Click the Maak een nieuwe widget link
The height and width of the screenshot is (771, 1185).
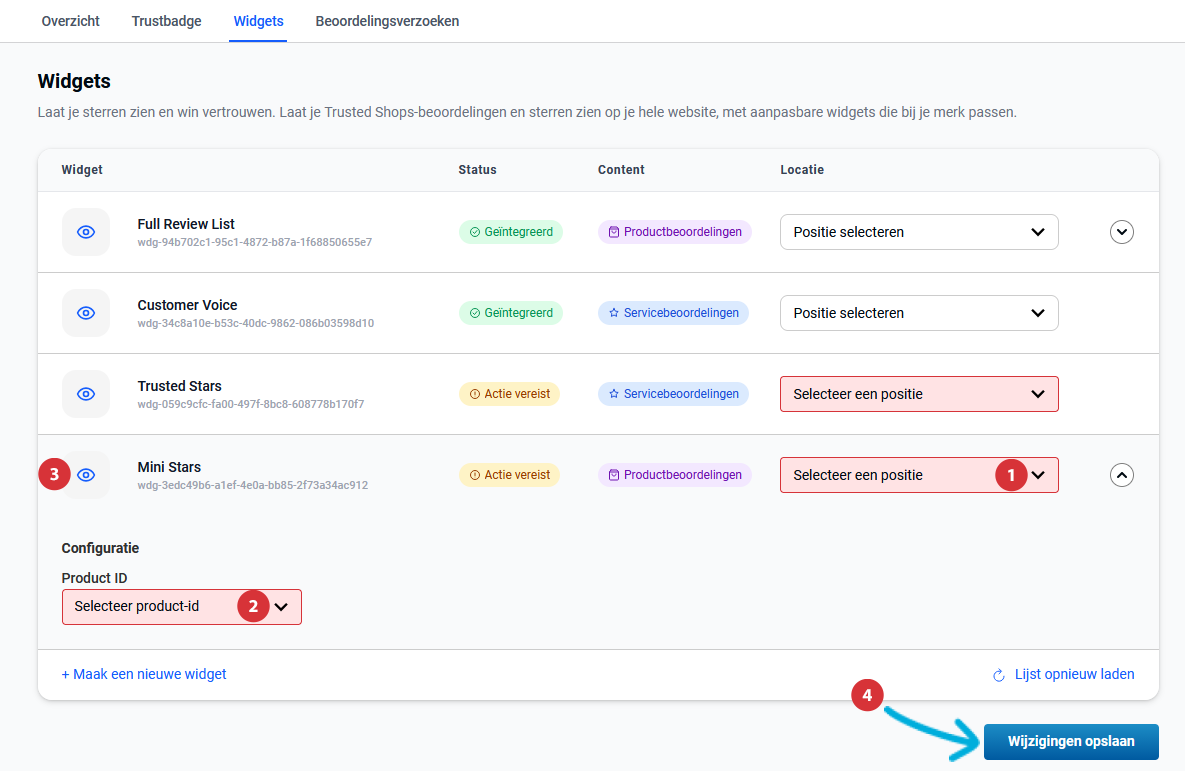pyautogui.click(x=144, y=674)
